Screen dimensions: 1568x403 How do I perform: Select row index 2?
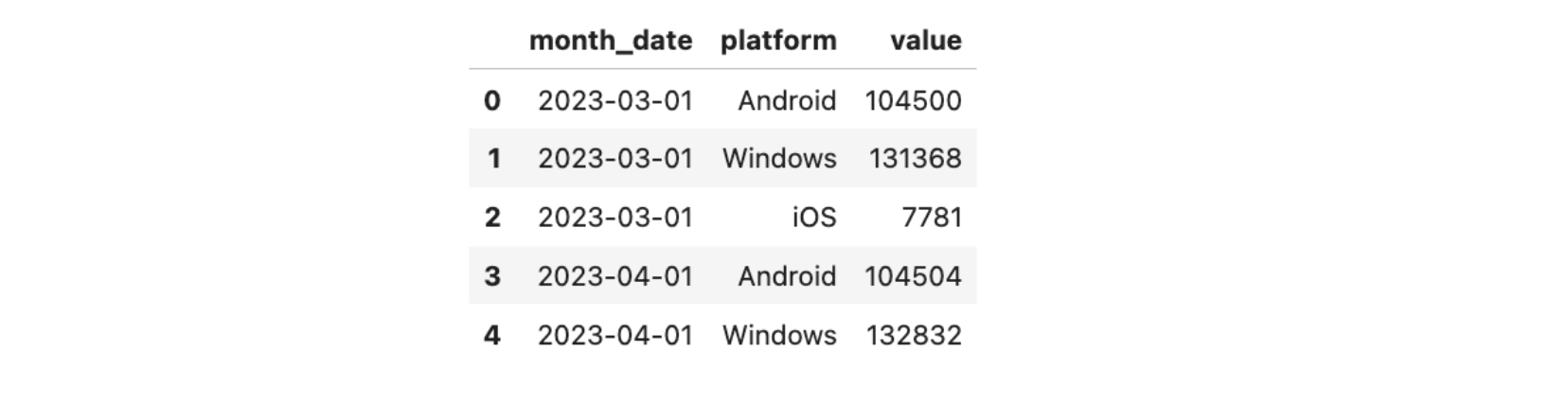coord(492,217)
